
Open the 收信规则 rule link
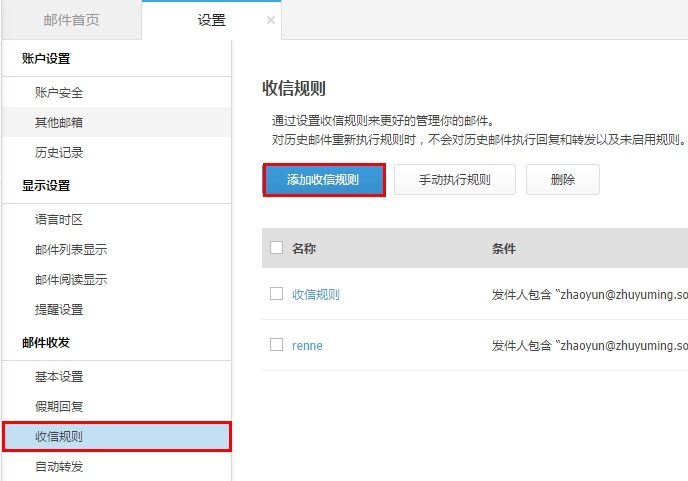(315, 294)
